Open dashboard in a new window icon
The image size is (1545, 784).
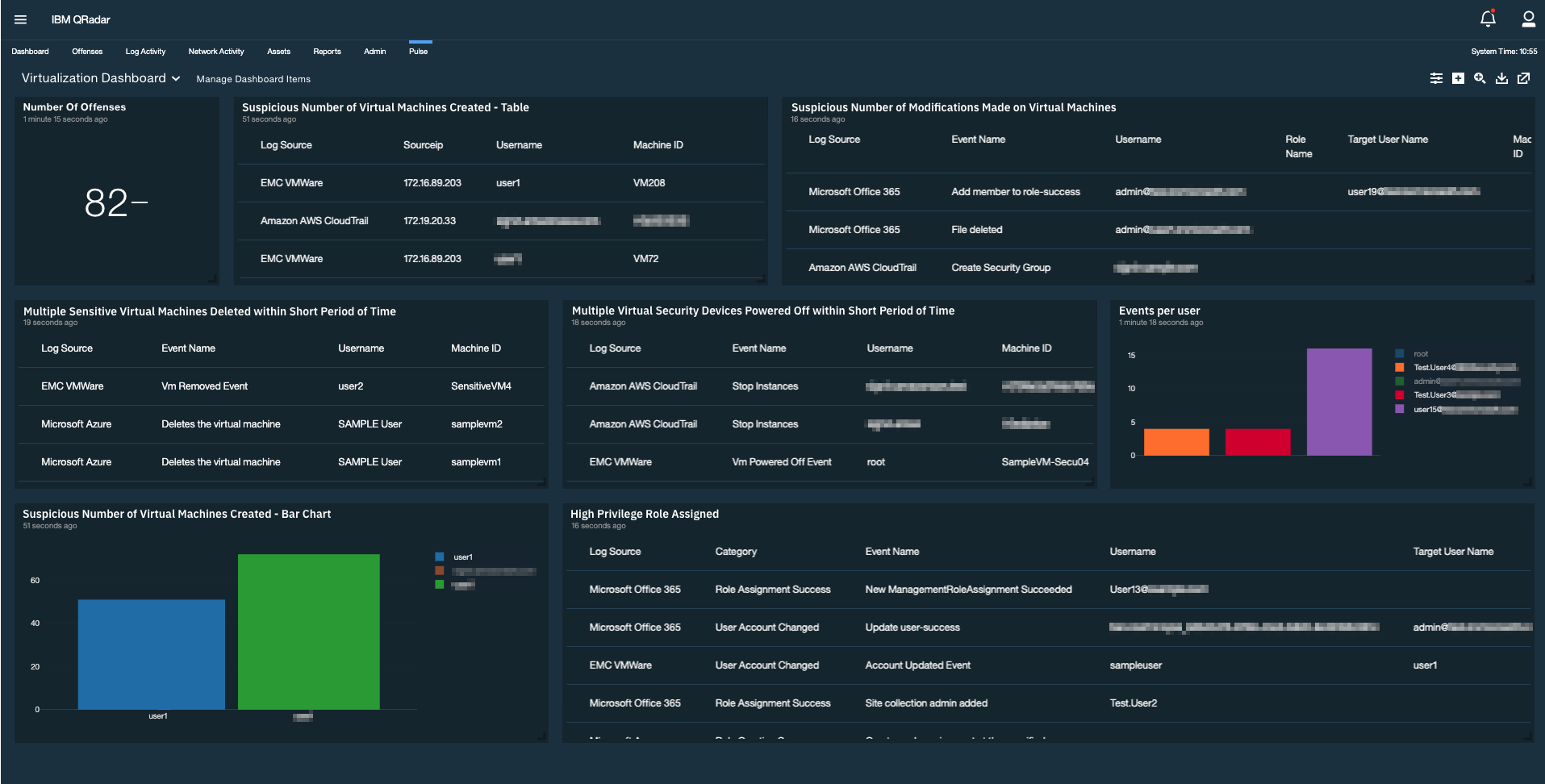(x=1524, y=78)
